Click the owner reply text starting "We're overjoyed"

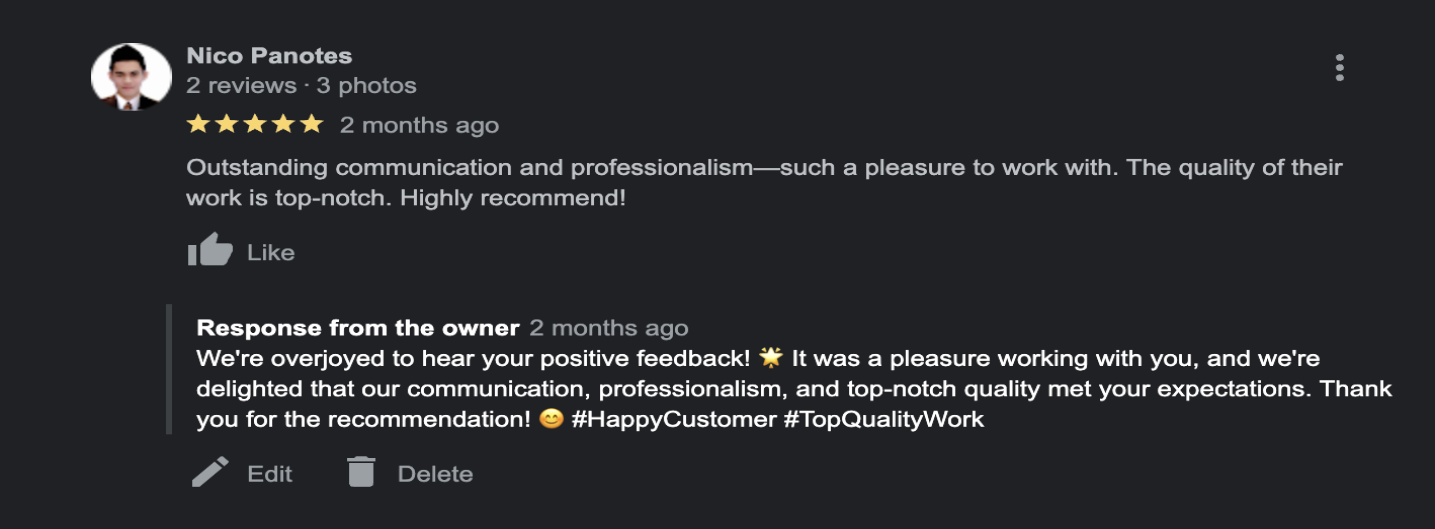pos(470,358)
